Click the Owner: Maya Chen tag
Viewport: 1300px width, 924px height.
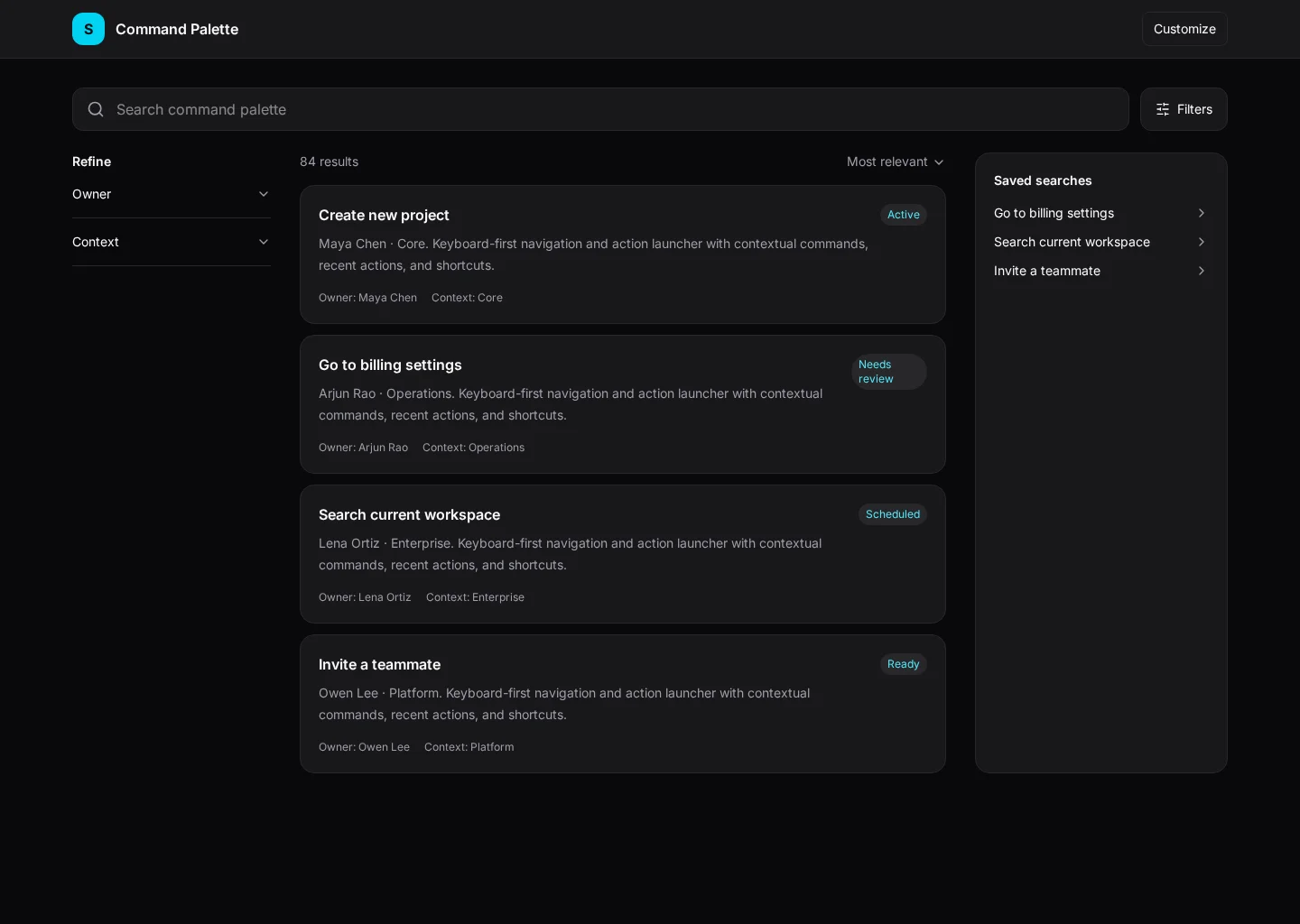[x=367, y=298]
